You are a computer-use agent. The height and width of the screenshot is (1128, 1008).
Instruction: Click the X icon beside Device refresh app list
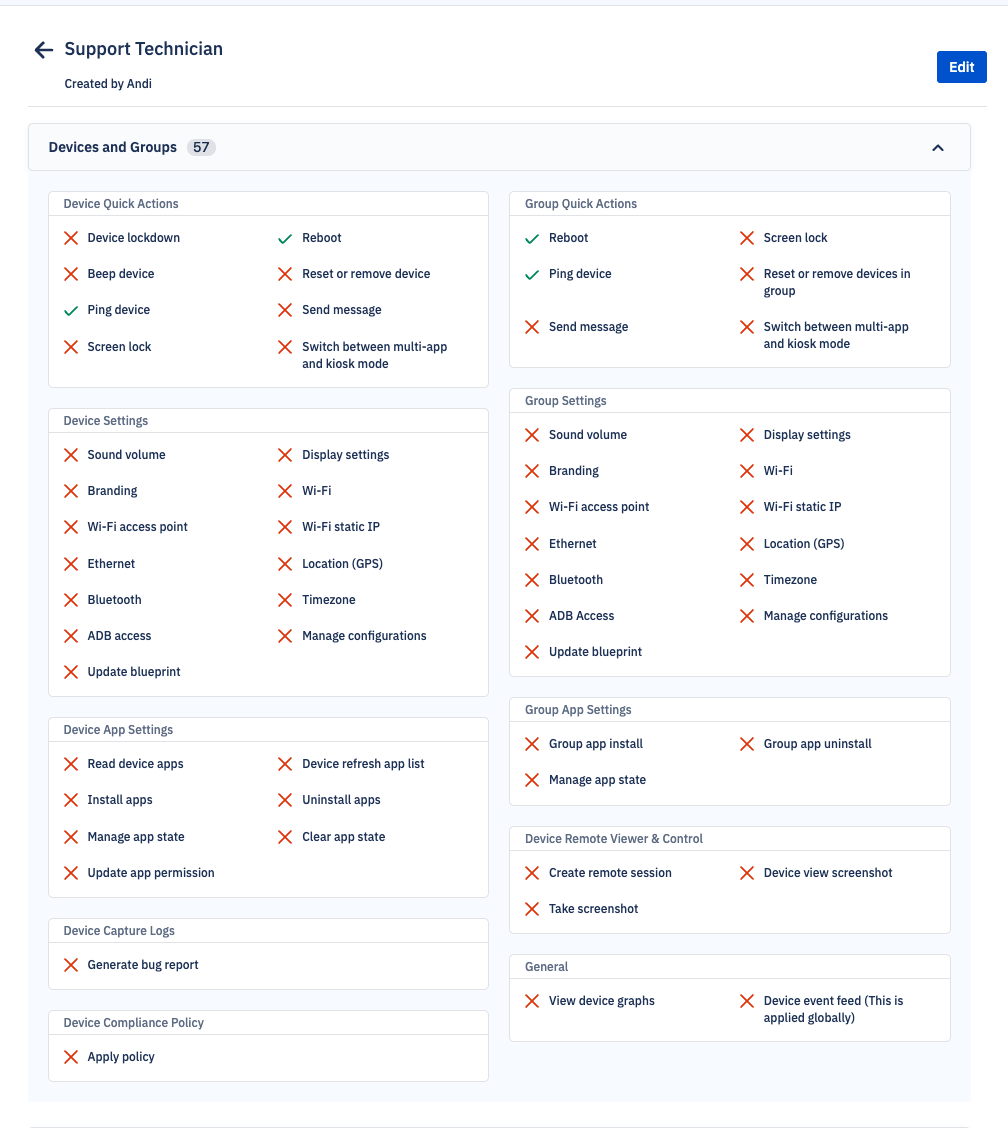tap(285, 764)
